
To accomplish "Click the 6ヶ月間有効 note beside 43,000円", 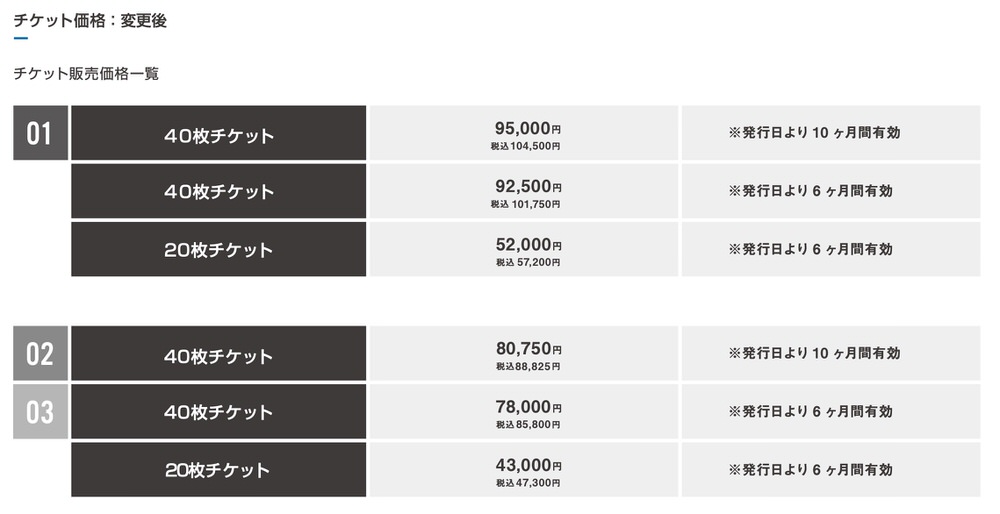I will pos(810,469).
